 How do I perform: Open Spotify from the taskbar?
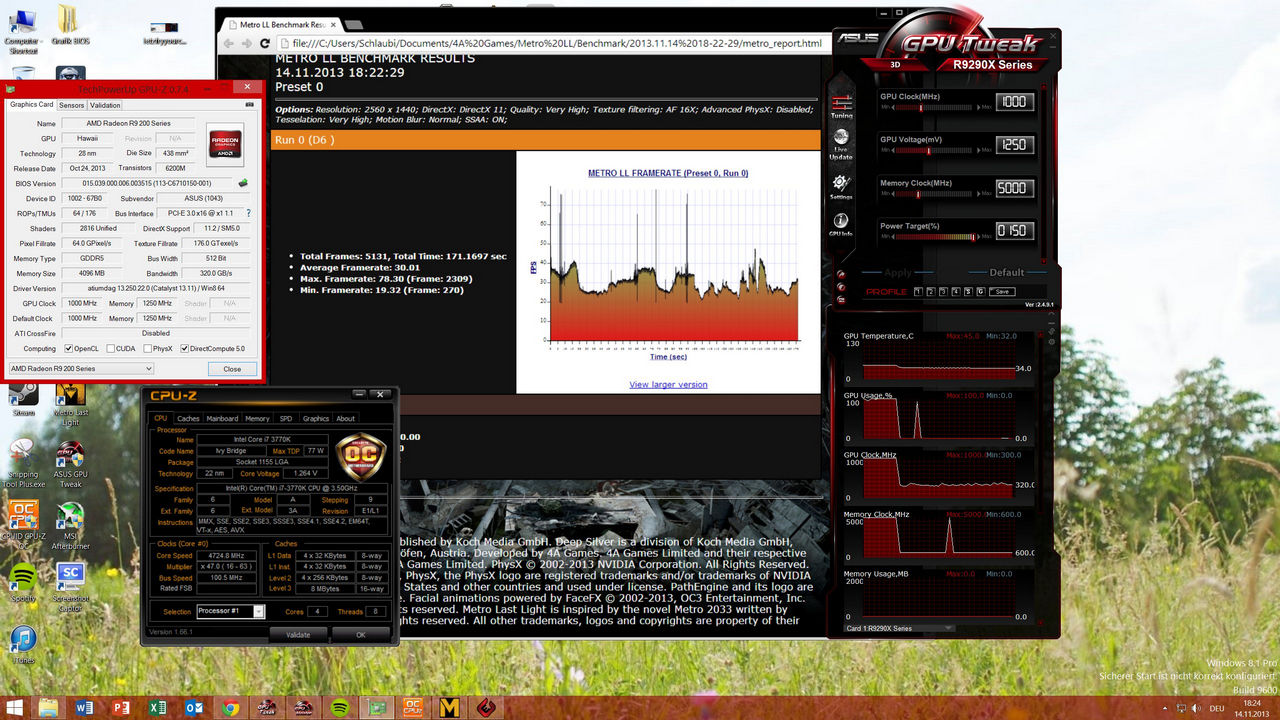(339, 708)
